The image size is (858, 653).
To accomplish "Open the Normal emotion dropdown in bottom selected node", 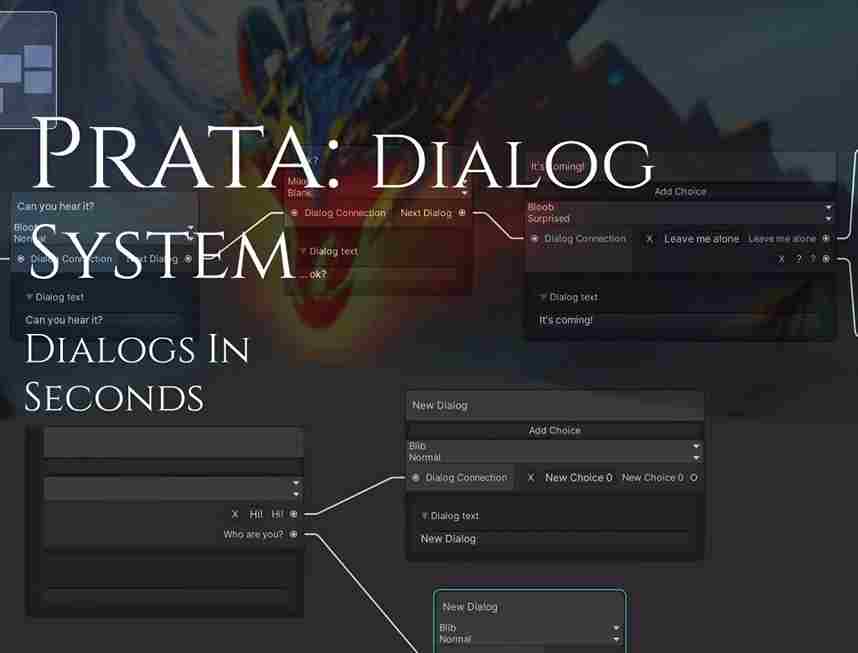I will click(x=529, y=639).
